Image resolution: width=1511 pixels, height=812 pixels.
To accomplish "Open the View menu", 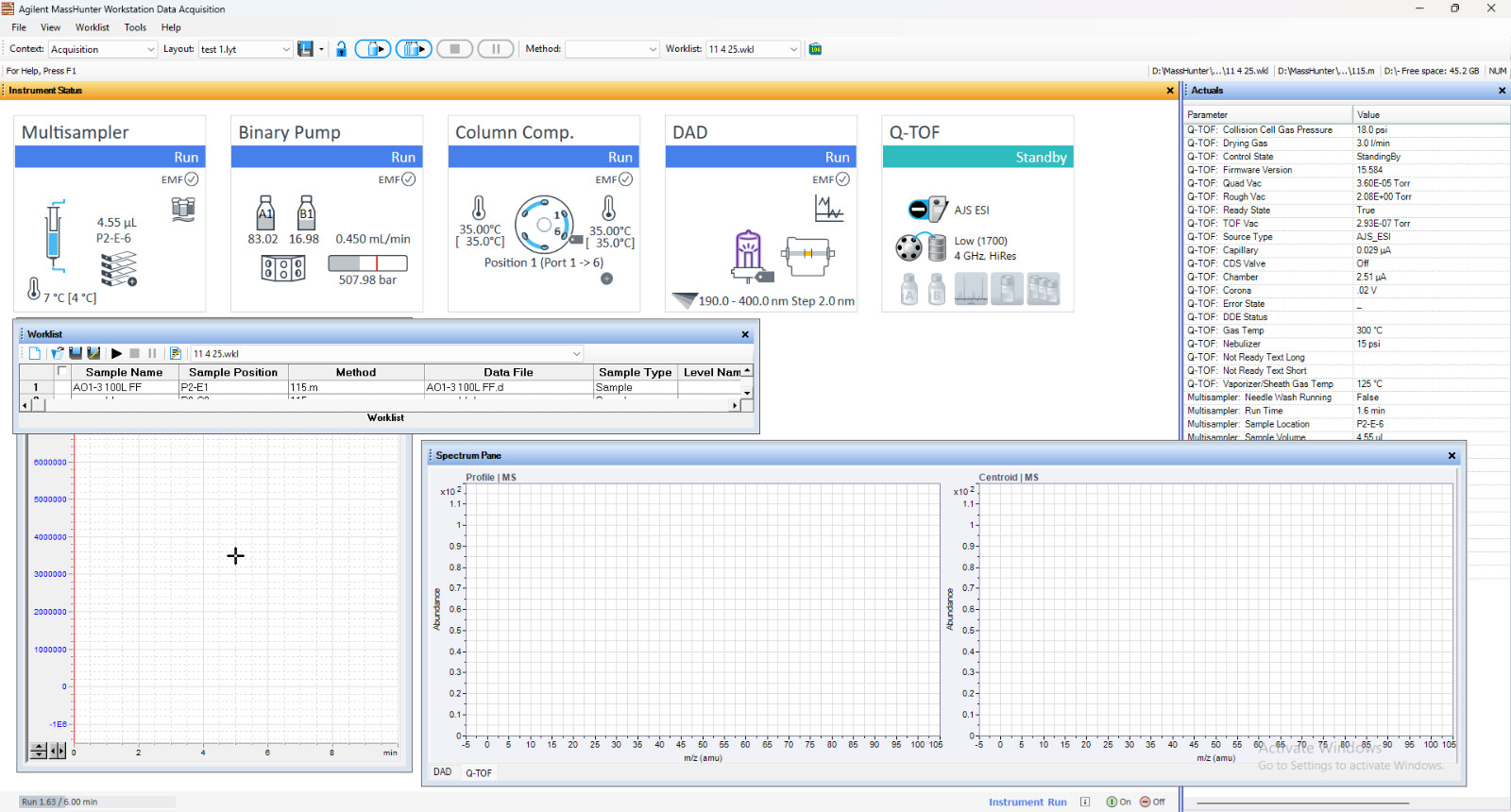I will click(51, 27).
